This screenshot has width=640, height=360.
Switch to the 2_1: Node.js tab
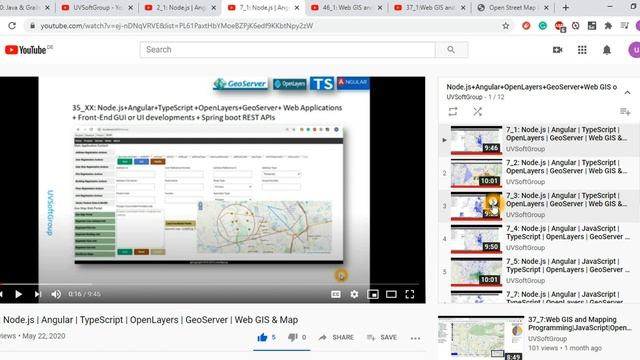coord(180,7)
